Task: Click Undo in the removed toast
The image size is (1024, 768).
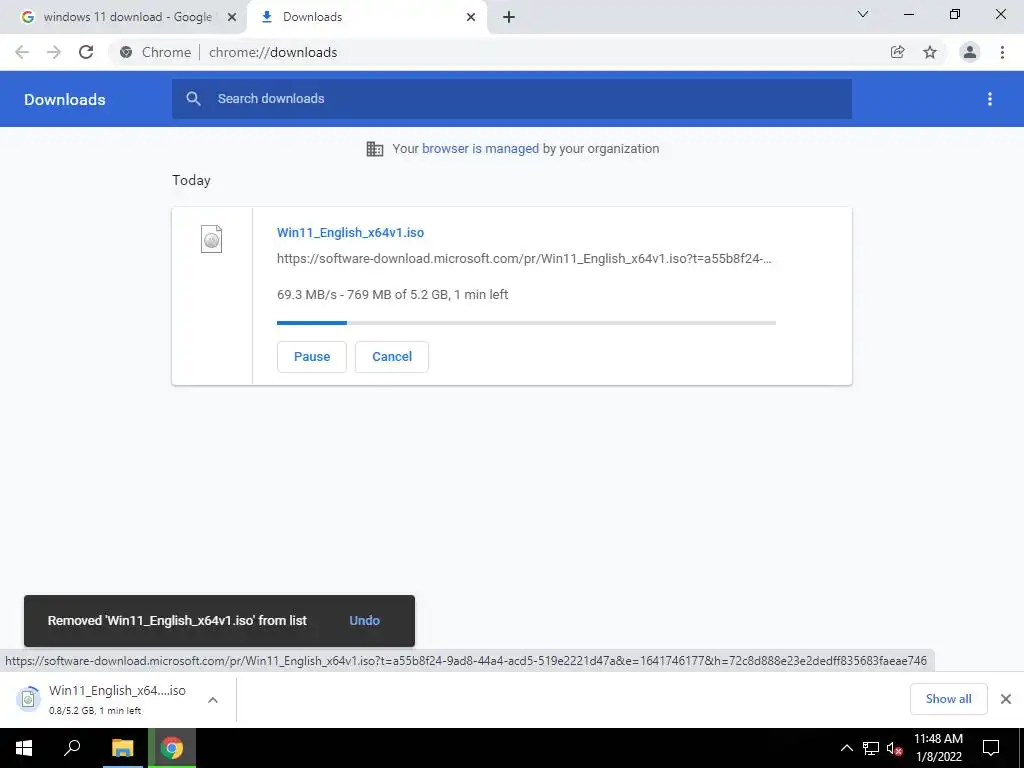Action: (364, 621)
